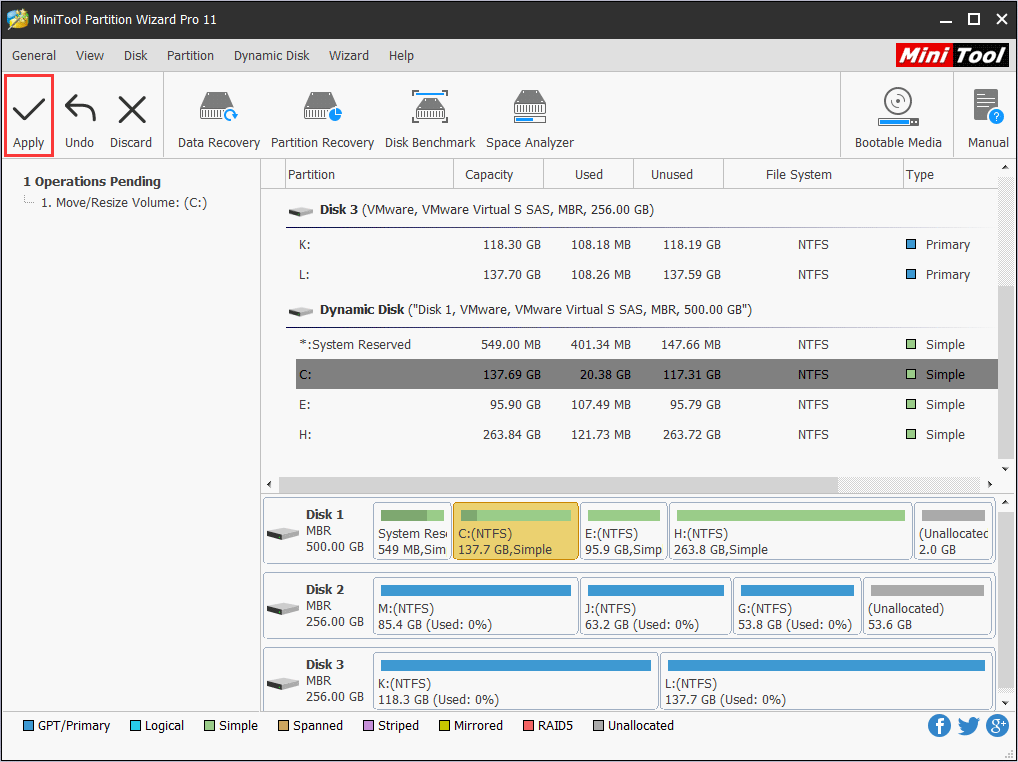Select the E: partition row
Screen dimensions: 1018x762
point(647,404)
